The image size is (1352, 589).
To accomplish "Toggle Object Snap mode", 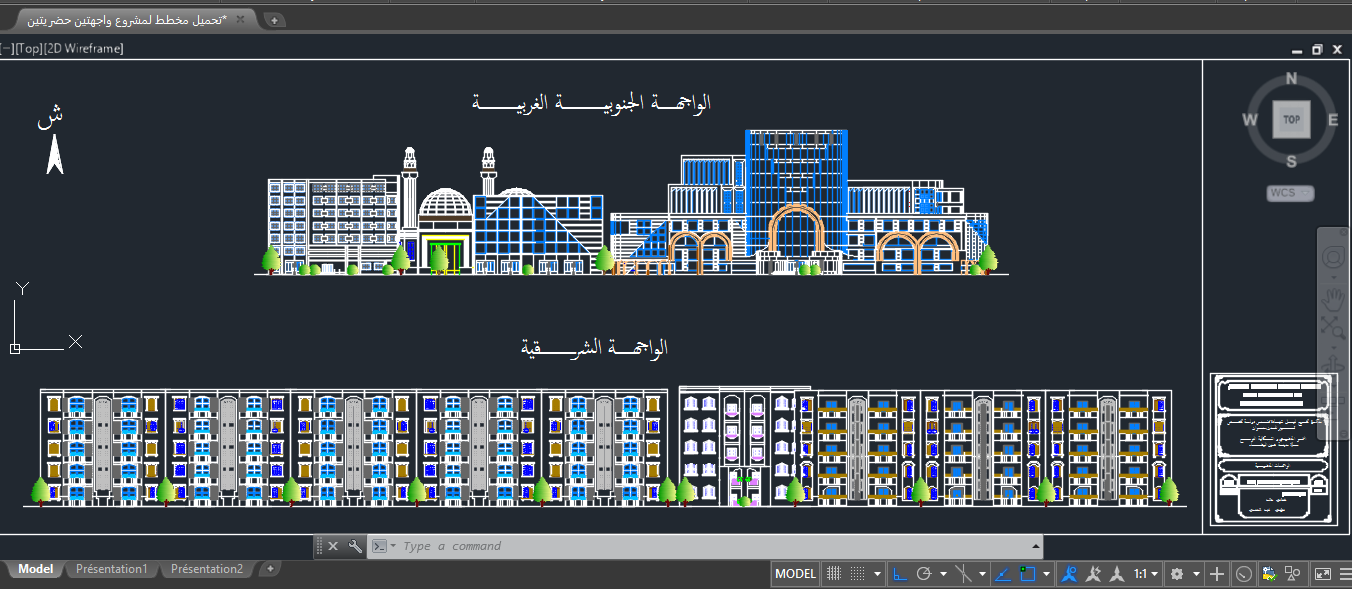I will tap(1026, 573).
